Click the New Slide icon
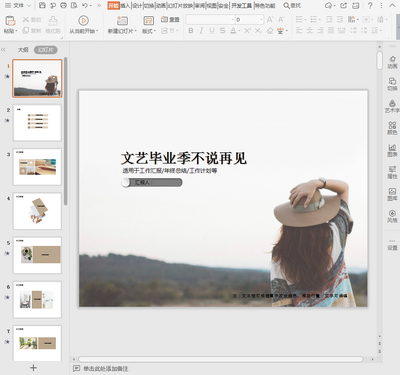This screenshot has height=375, width=400. (122, 21)
